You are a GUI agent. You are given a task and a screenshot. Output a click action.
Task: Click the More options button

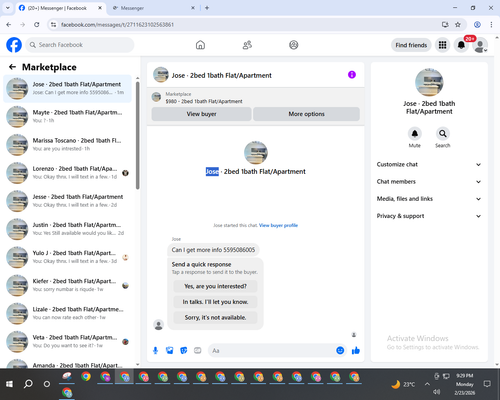click(x=306, y=114)
